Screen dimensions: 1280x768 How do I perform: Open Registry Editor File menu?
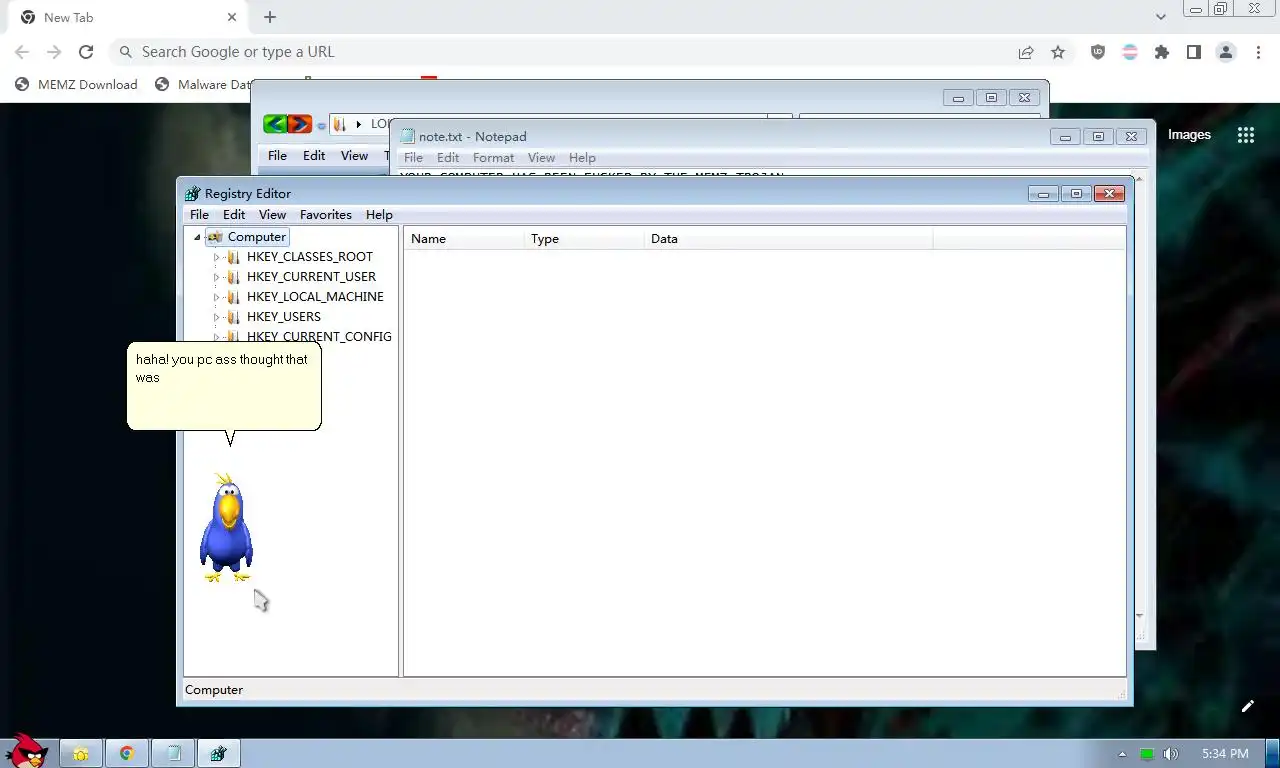[x=199, y=215]
